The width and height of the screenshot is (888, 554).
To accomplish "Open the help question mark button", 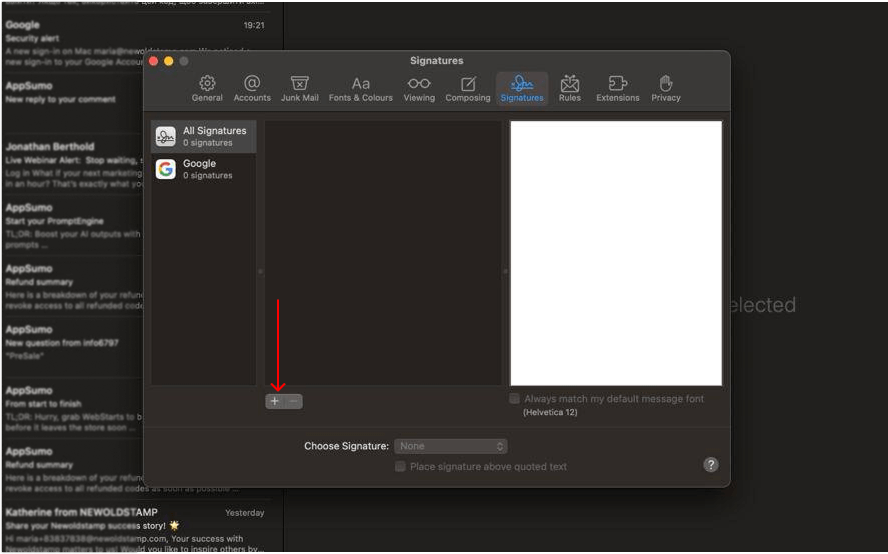I will [711, 465].
